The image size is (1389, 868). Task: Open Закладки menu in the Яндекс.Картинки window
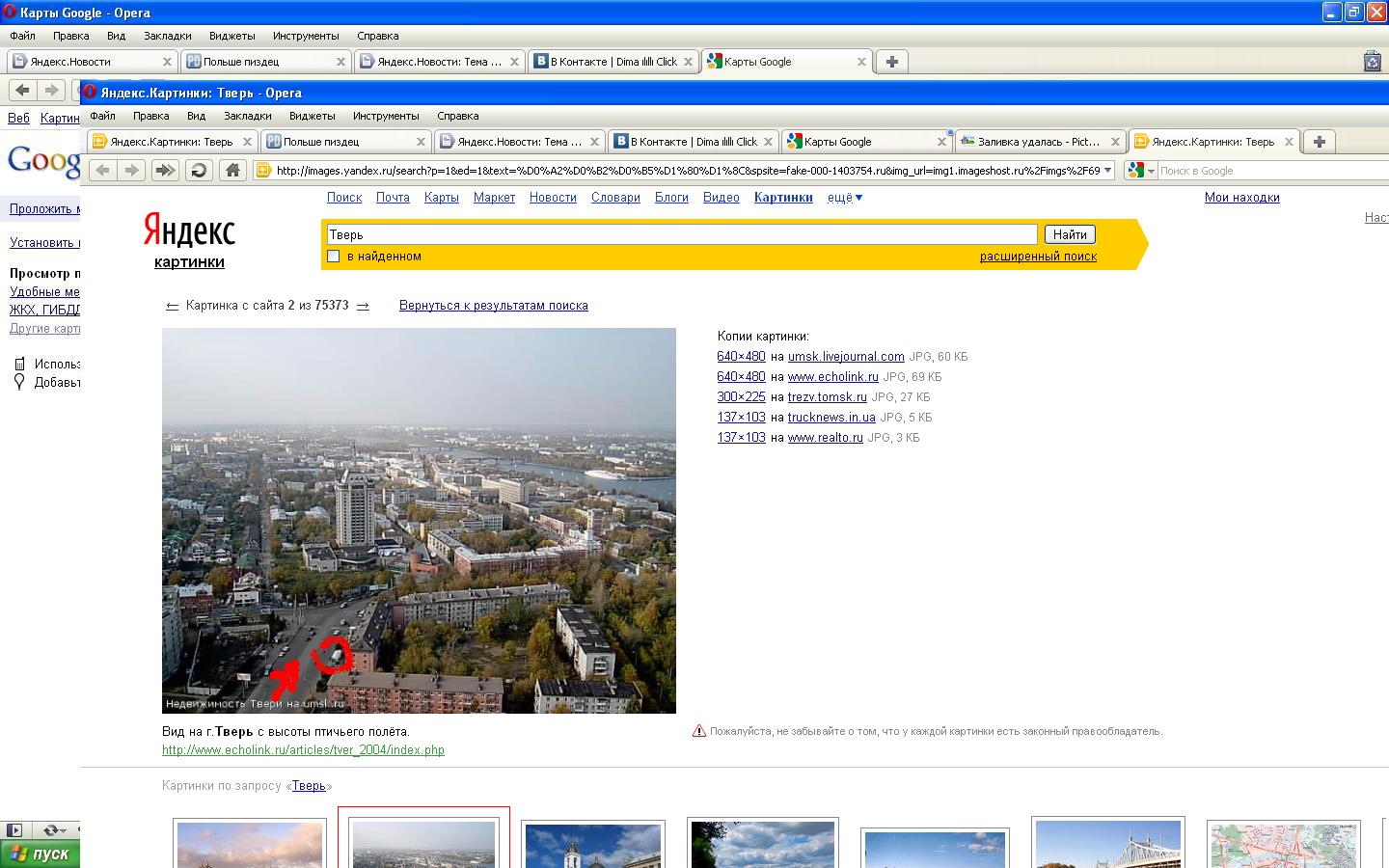[247, 116]
